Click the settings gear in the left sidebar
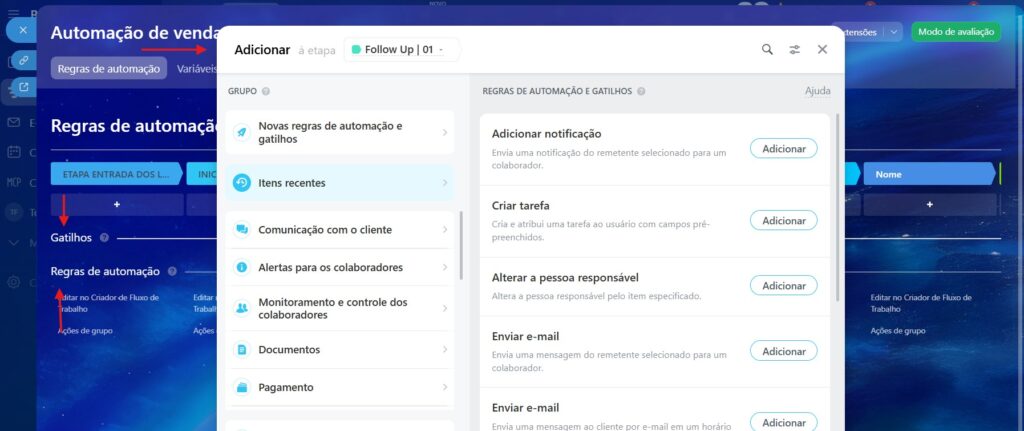 [14, 283]
